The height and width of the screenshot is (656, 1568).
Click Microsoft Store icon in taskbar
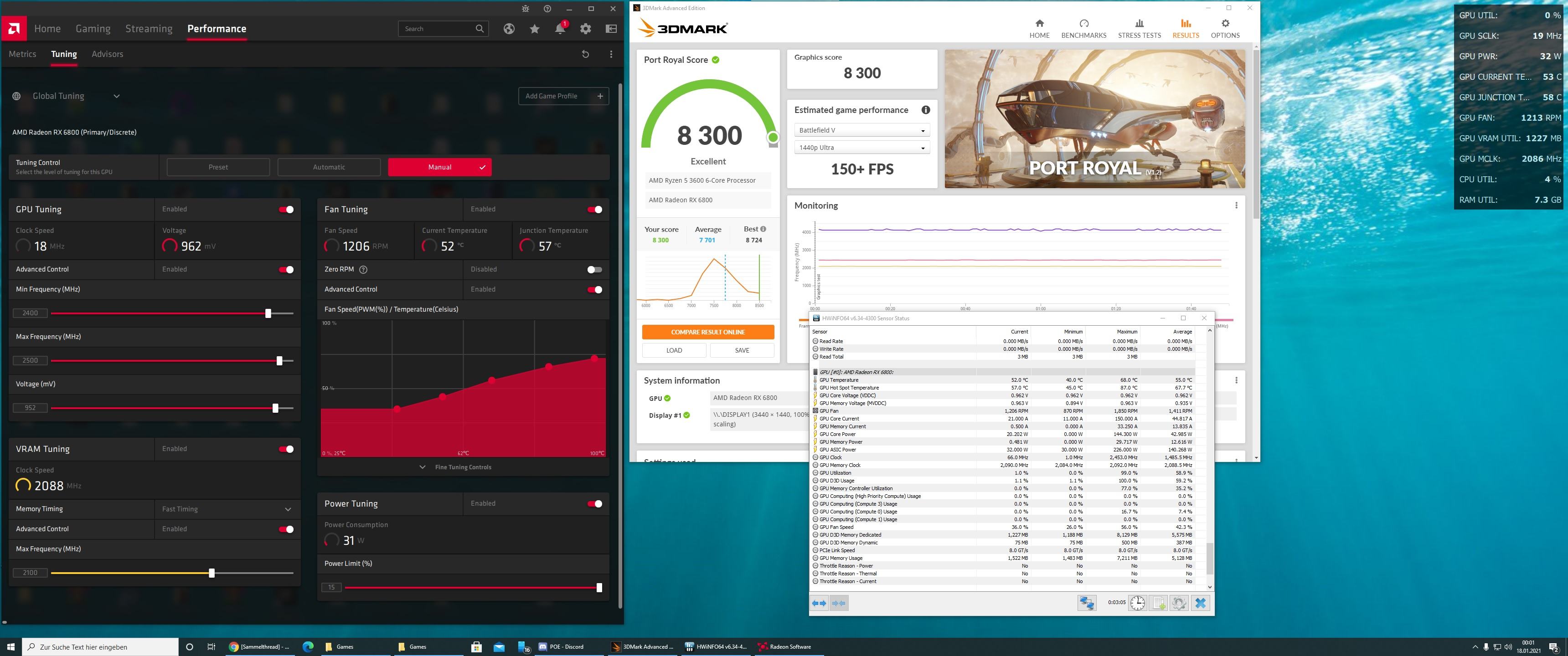point(477,647)
